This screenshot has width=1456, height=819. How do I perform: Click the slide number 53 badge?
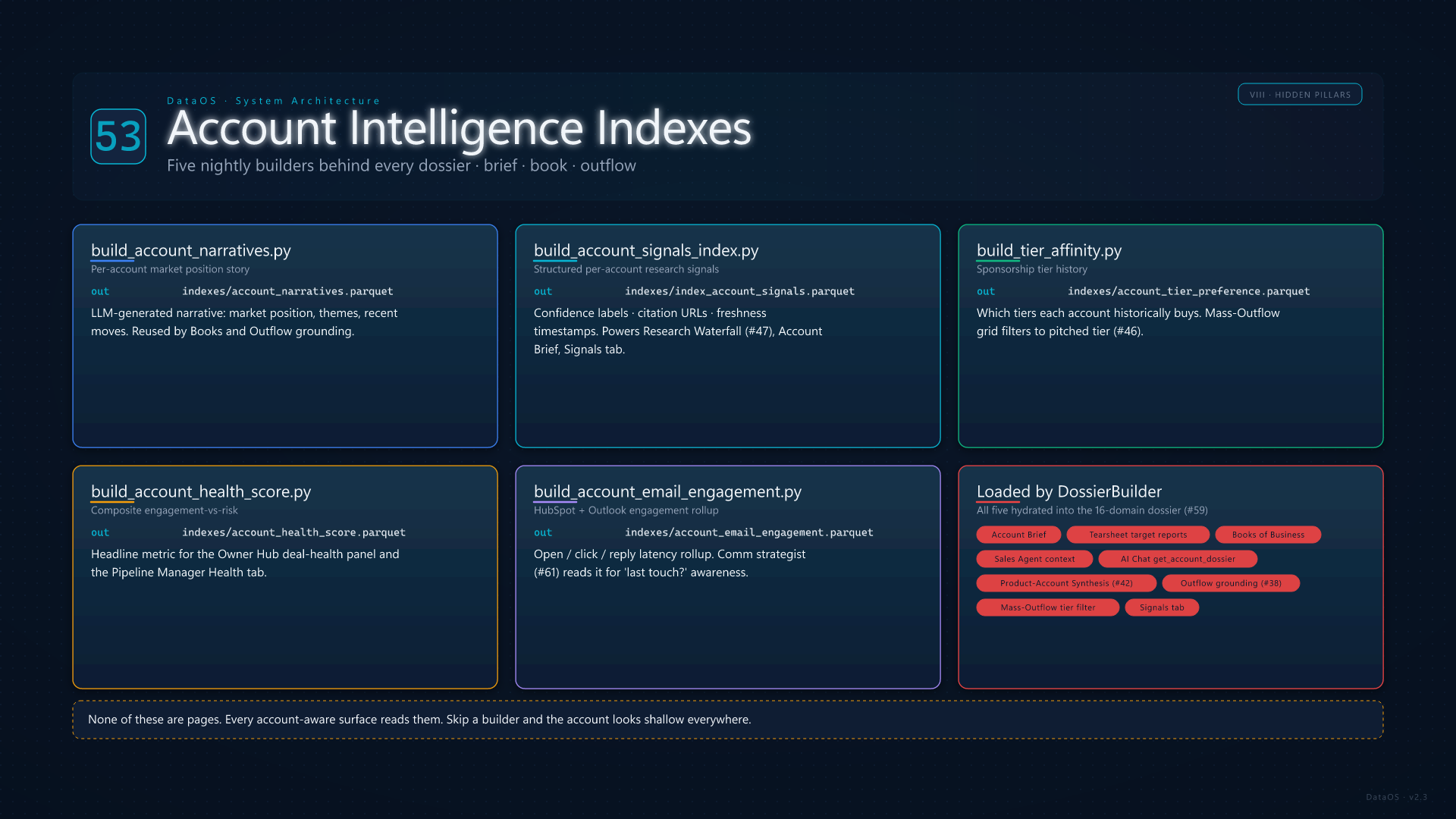(x=118, y=136)
